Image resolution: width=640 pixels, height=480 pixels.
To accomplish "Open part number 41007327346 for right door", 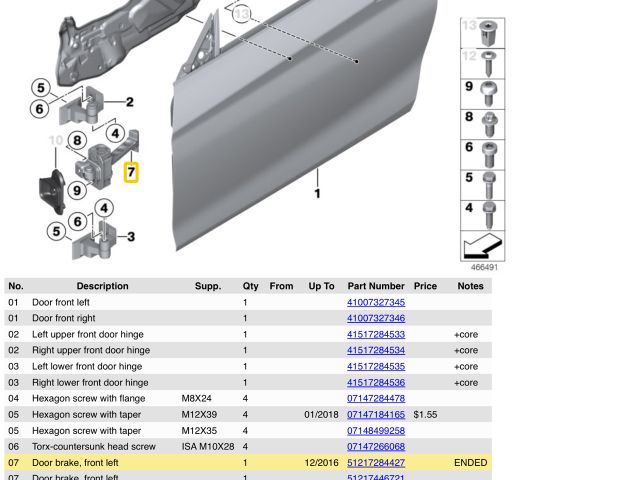I will (x=376, y=318).
